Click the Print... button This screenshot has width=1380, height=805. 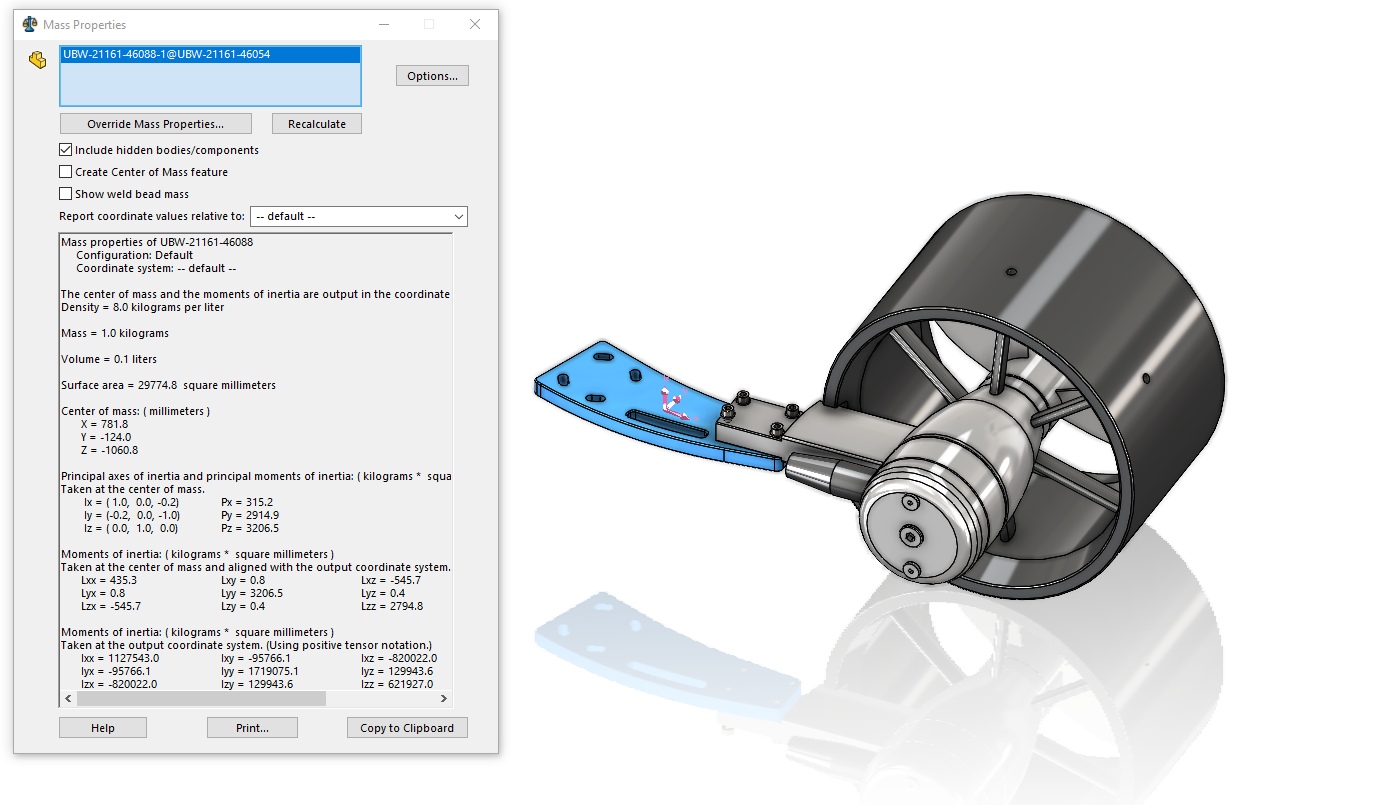252,728
